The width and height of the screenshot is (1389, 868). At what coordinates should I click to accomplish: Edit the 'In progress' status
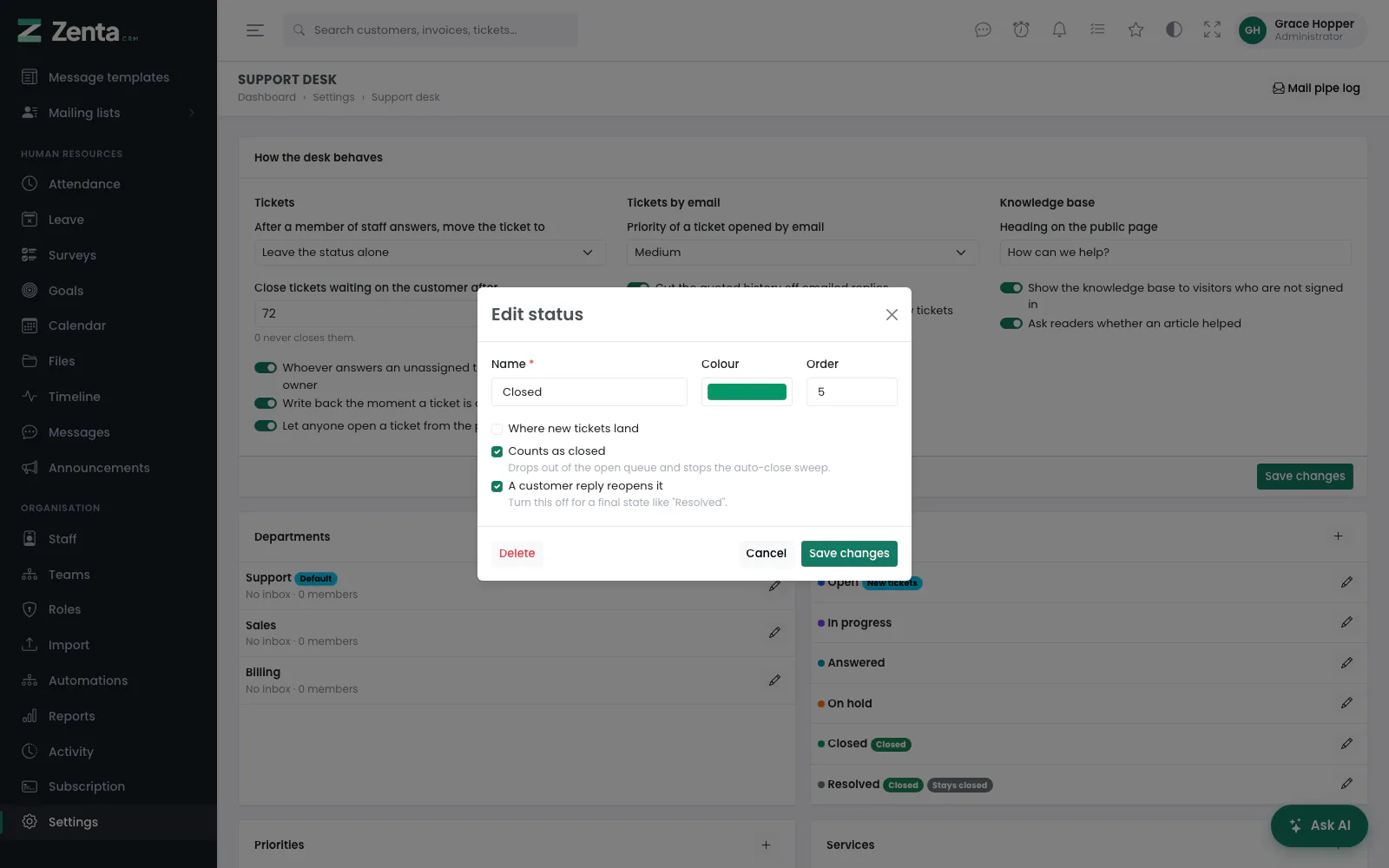coord(1346,622)
